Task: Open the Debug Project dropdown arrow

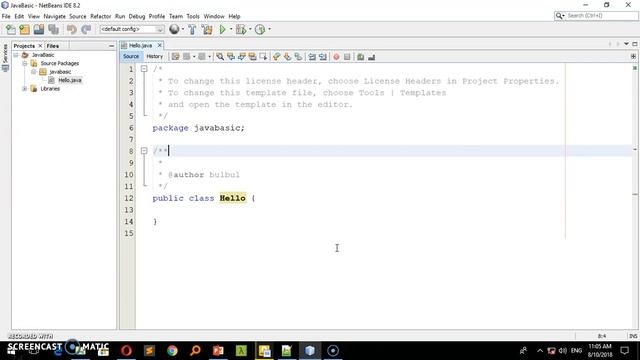Action: tap(250, 29)
